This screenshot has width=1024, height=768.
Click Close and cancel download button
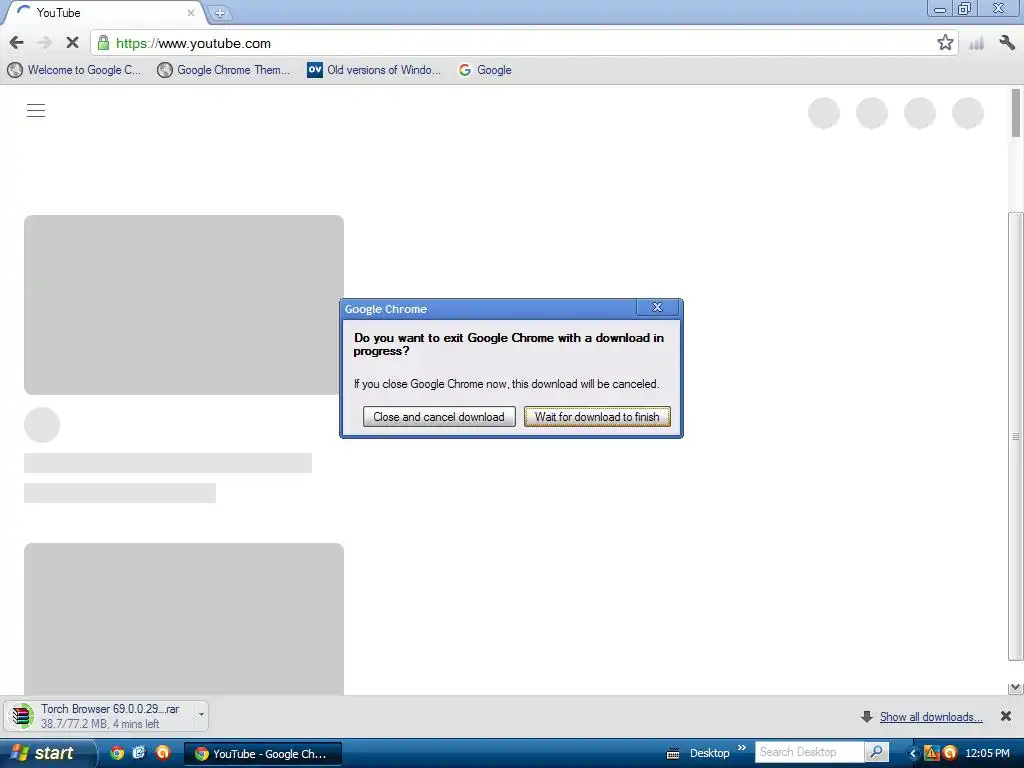[439, 417]
